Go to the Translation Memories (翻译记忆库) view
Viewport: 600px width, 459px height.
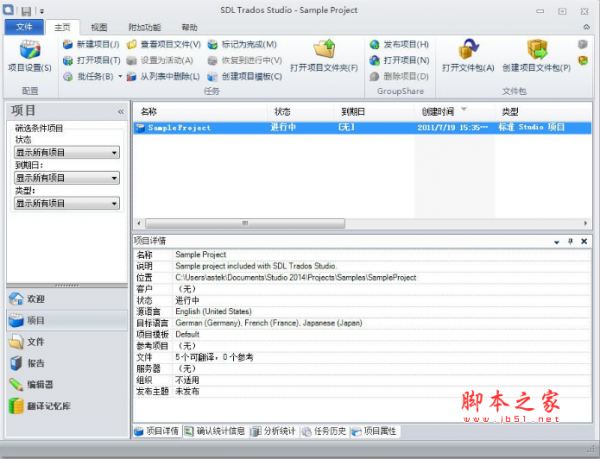click(67, 406)
